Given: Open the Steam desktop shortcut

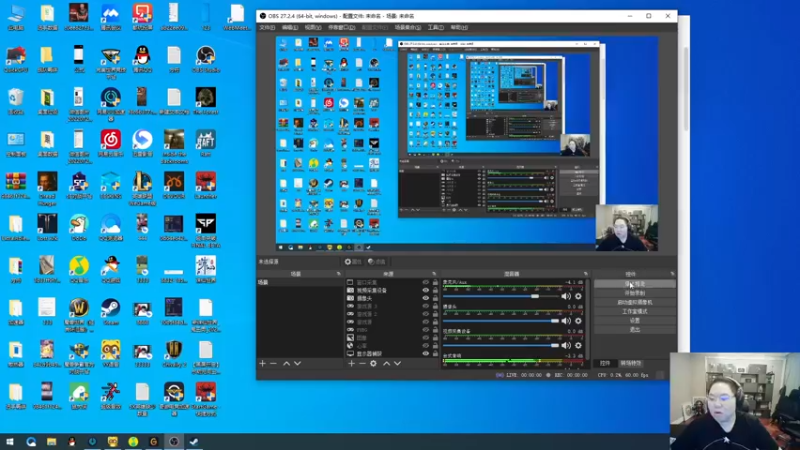Looking at the screenshot, I should pyautogui.click(x=111, y=311).
